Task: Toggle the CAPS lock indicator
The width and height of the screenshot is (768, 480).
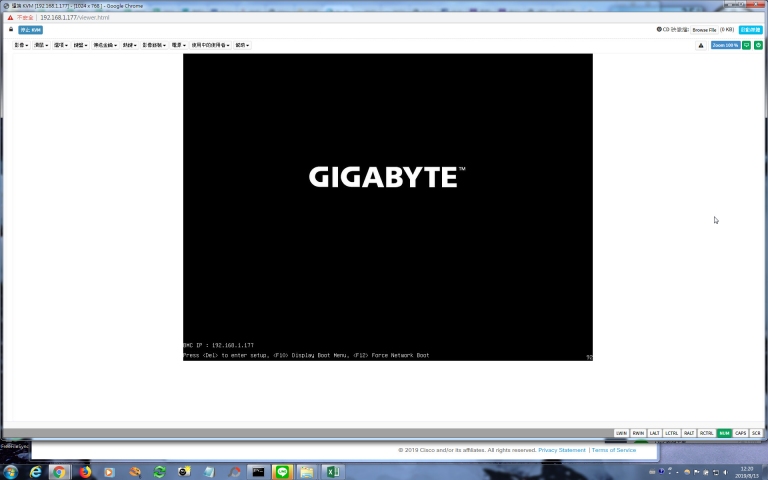Action: pos(740,433)
